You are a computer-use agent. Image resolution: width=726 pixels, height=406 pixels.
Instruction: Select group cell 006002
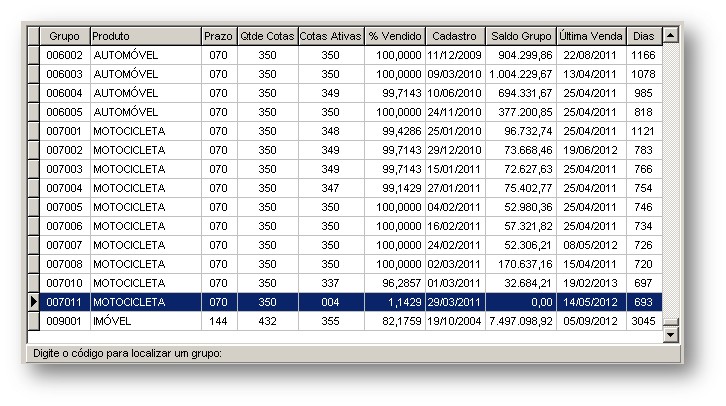64,55
